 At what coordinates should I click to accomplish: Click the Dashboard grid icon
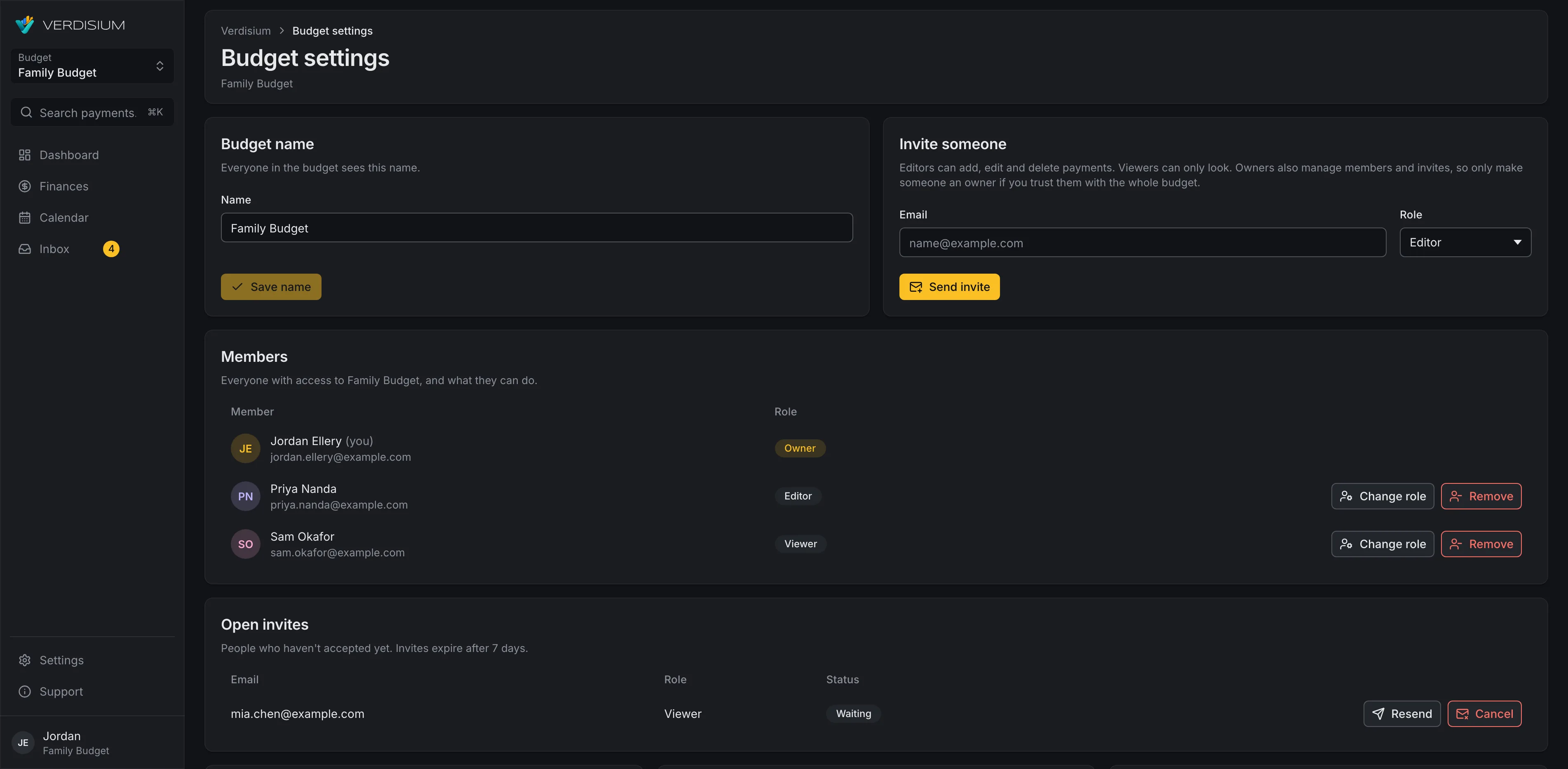tap(24, 155)
